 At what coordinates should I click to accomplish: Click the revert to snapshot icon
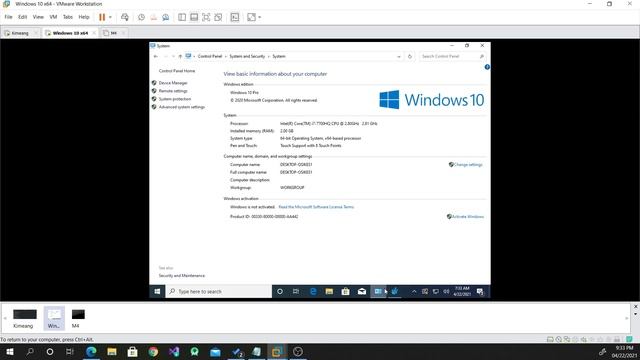point(153,17)
